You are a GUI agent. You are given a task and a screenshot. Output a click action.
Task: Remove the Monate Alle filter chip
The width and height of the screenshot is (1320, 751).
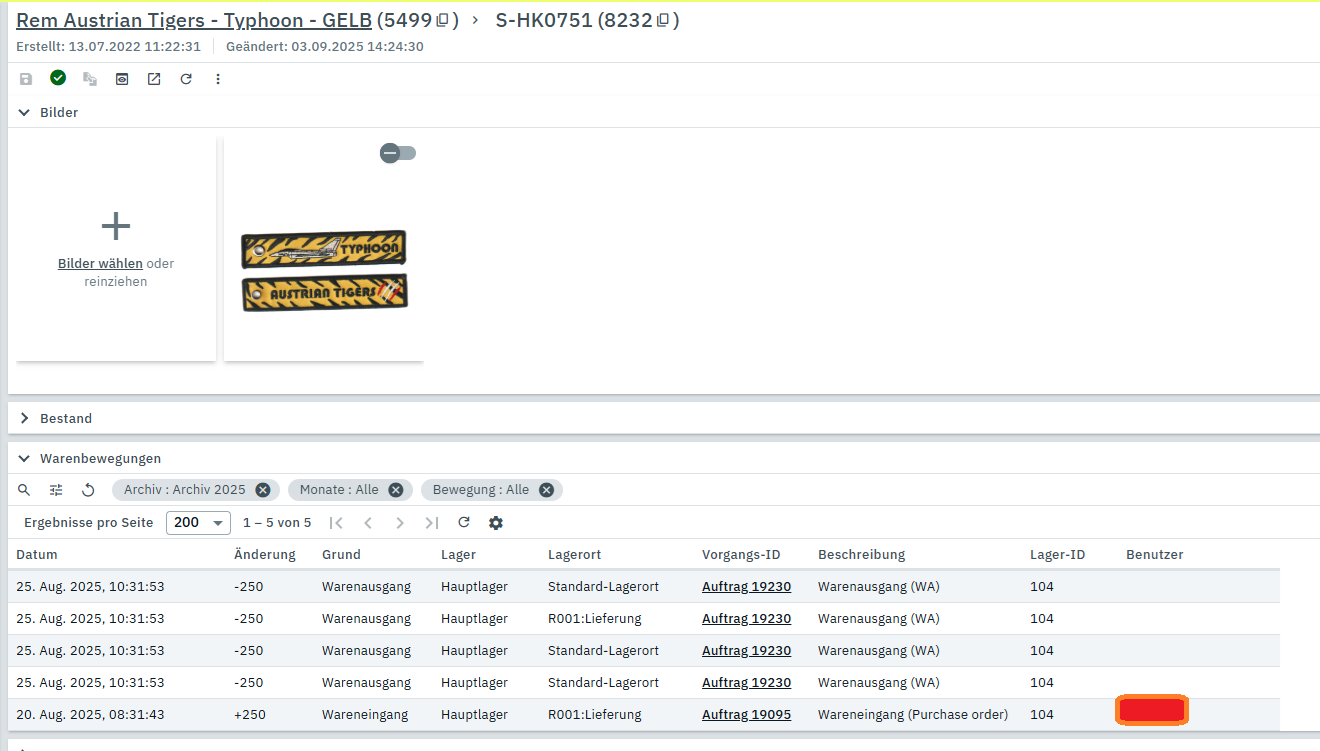(396, 490)
